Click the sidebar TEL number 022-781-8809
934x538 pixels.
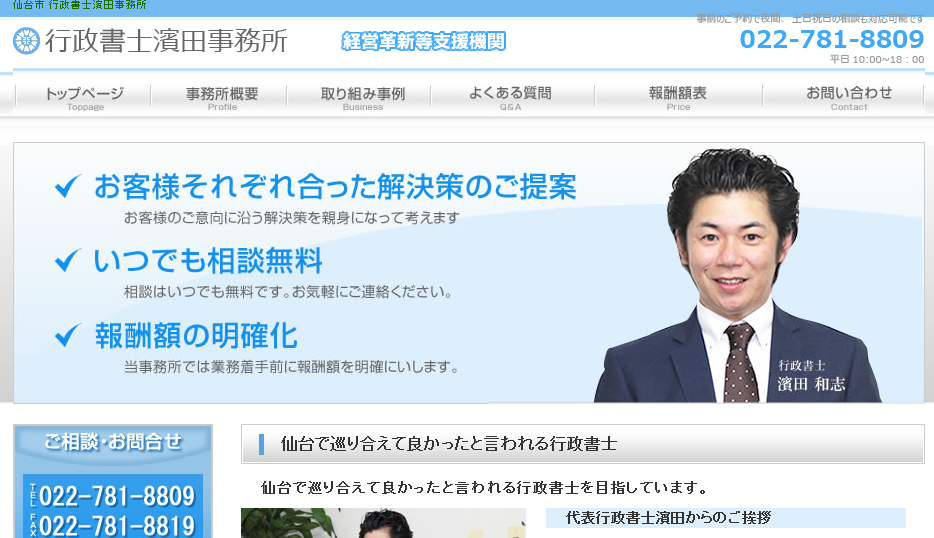click(x=117, y=496)
